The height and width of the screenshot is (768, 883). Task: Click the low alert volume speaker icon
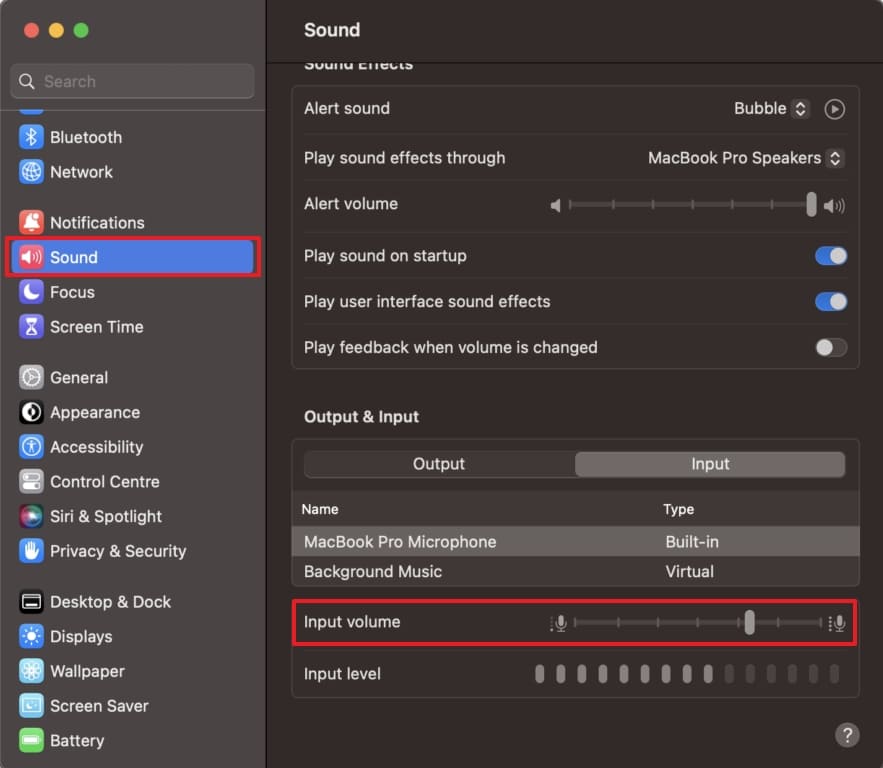pos(555,206)
